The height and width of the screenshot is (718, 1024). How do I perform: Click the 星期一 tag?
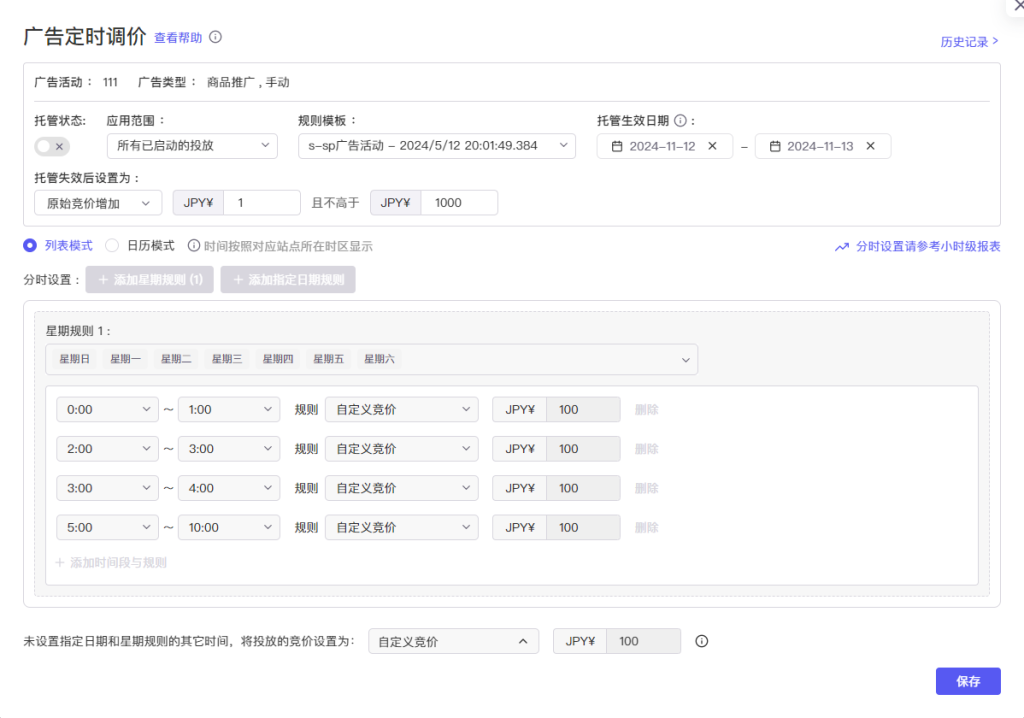click(125, 359)
